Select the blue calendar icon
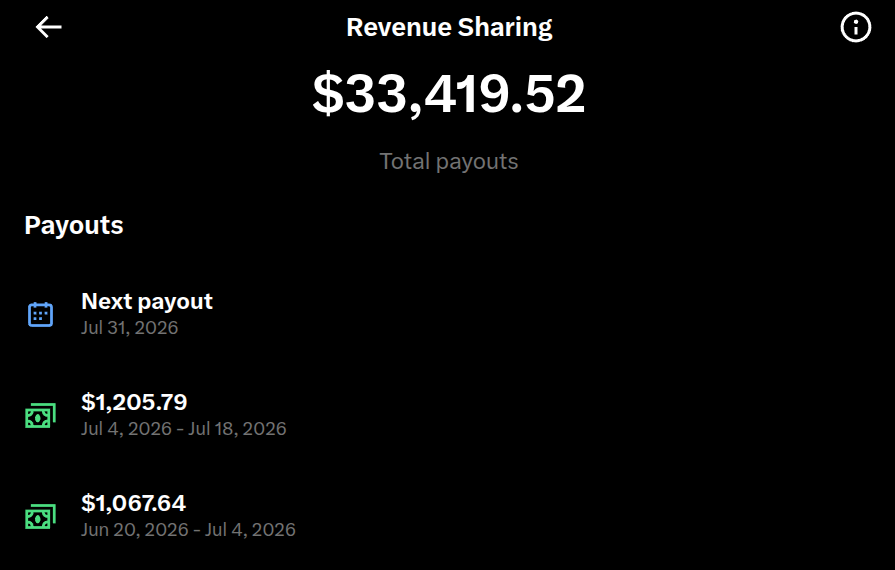 (41, 314)
